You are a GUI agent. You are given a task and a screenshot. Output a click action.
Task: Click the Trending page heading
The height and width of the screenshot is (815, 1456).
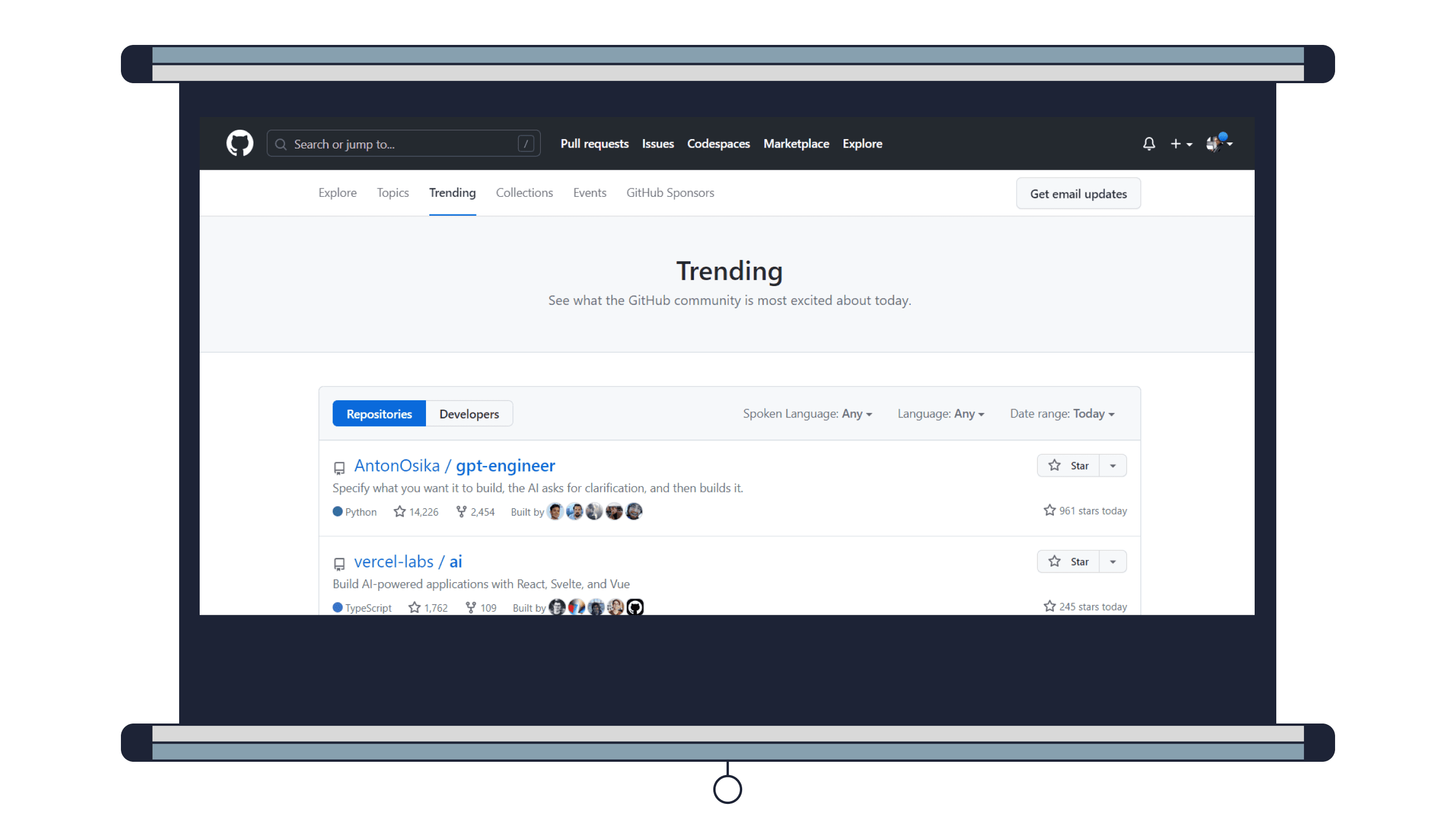click(729, 271)
